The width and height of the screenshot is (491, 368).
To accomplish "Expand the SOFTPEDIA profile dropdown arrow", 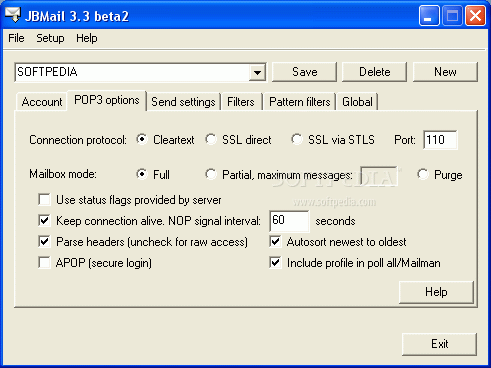I will coord(257,72).
